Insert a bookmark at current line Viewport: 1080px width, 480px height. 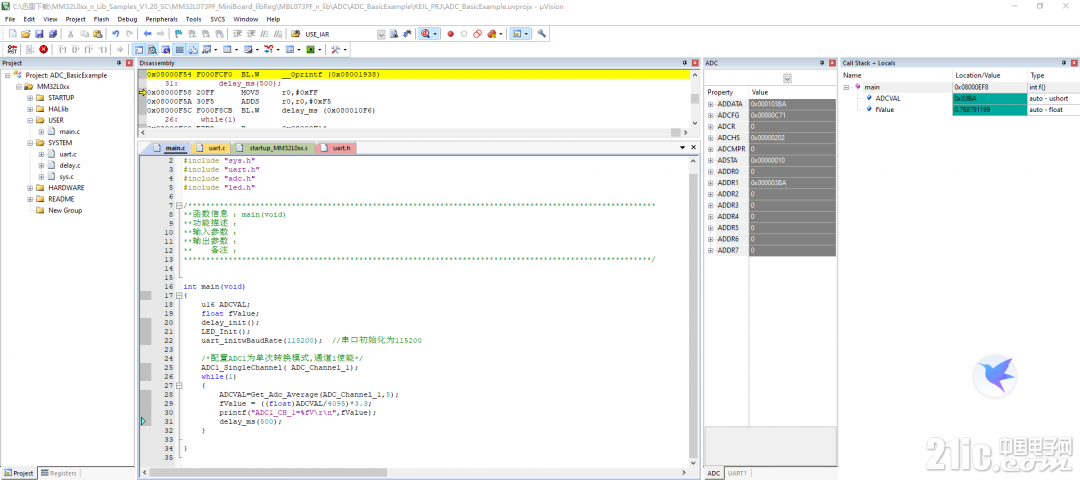[x=178, y=34]
